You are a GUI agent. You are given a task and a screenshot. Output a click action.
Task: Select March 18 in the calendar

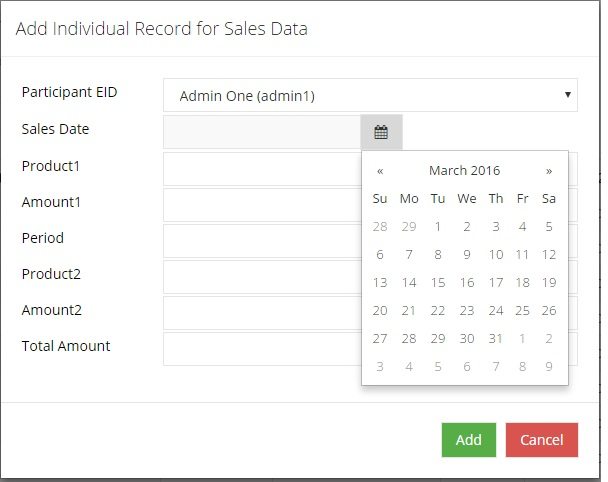pos(522,283)
